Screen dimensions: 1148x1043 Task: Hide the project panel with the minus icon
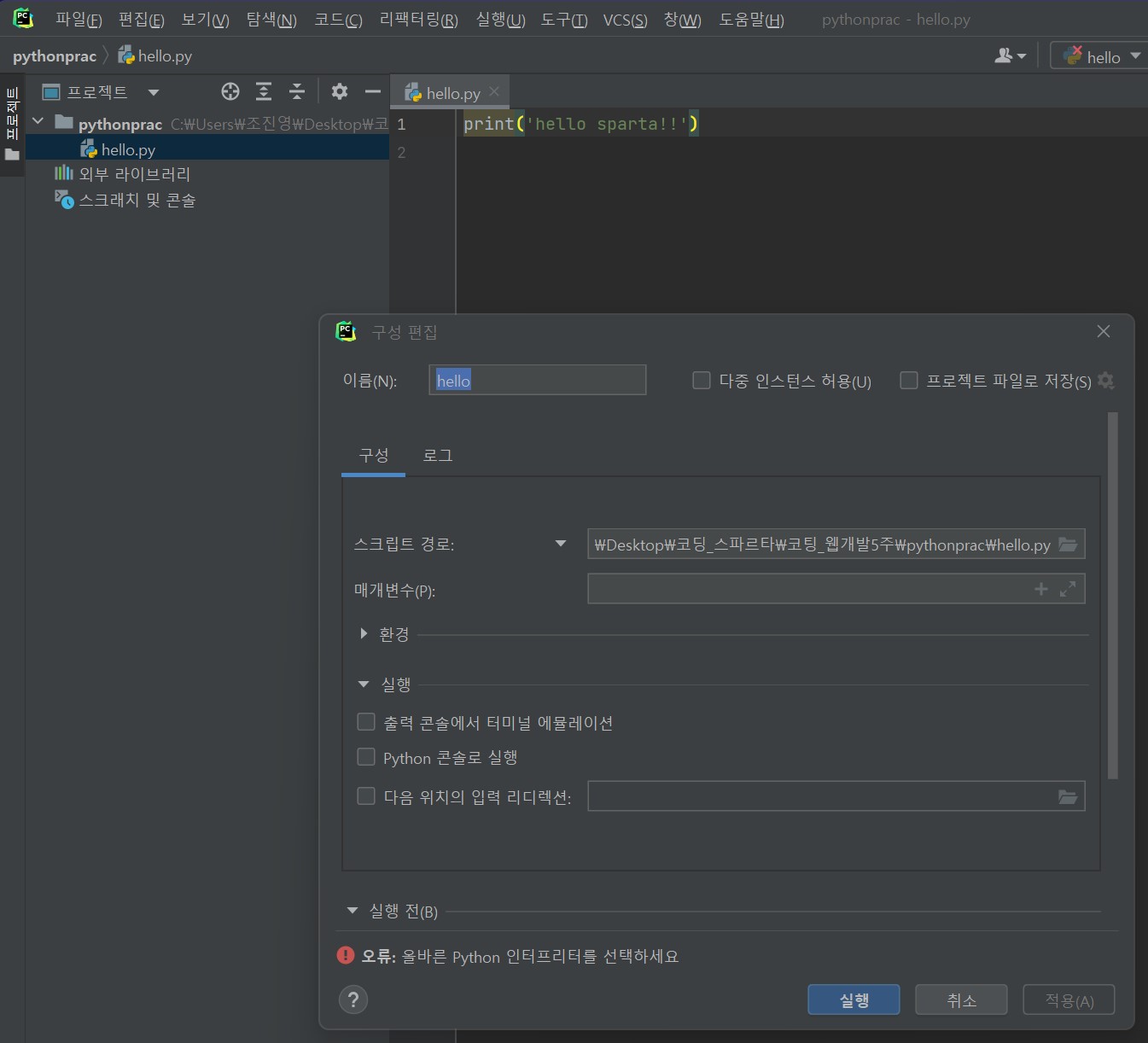pyautogui.click(x=373, y=91)
